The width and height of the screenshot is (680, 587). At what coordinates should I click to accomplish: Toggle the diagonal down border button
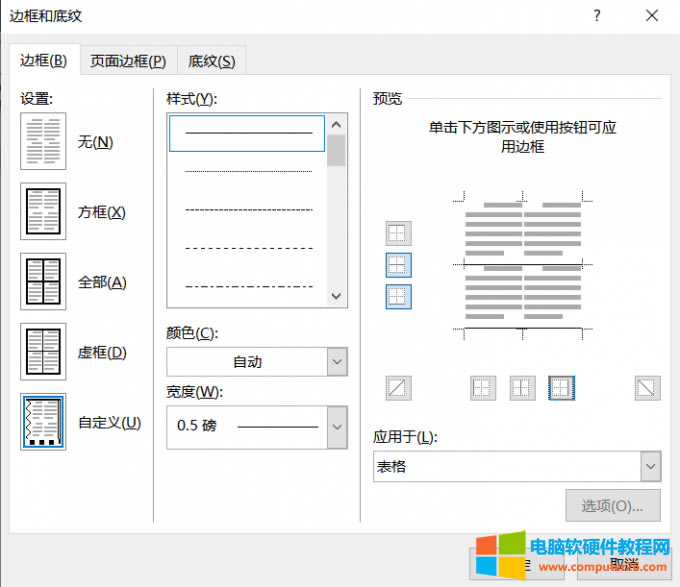[647, 388]
